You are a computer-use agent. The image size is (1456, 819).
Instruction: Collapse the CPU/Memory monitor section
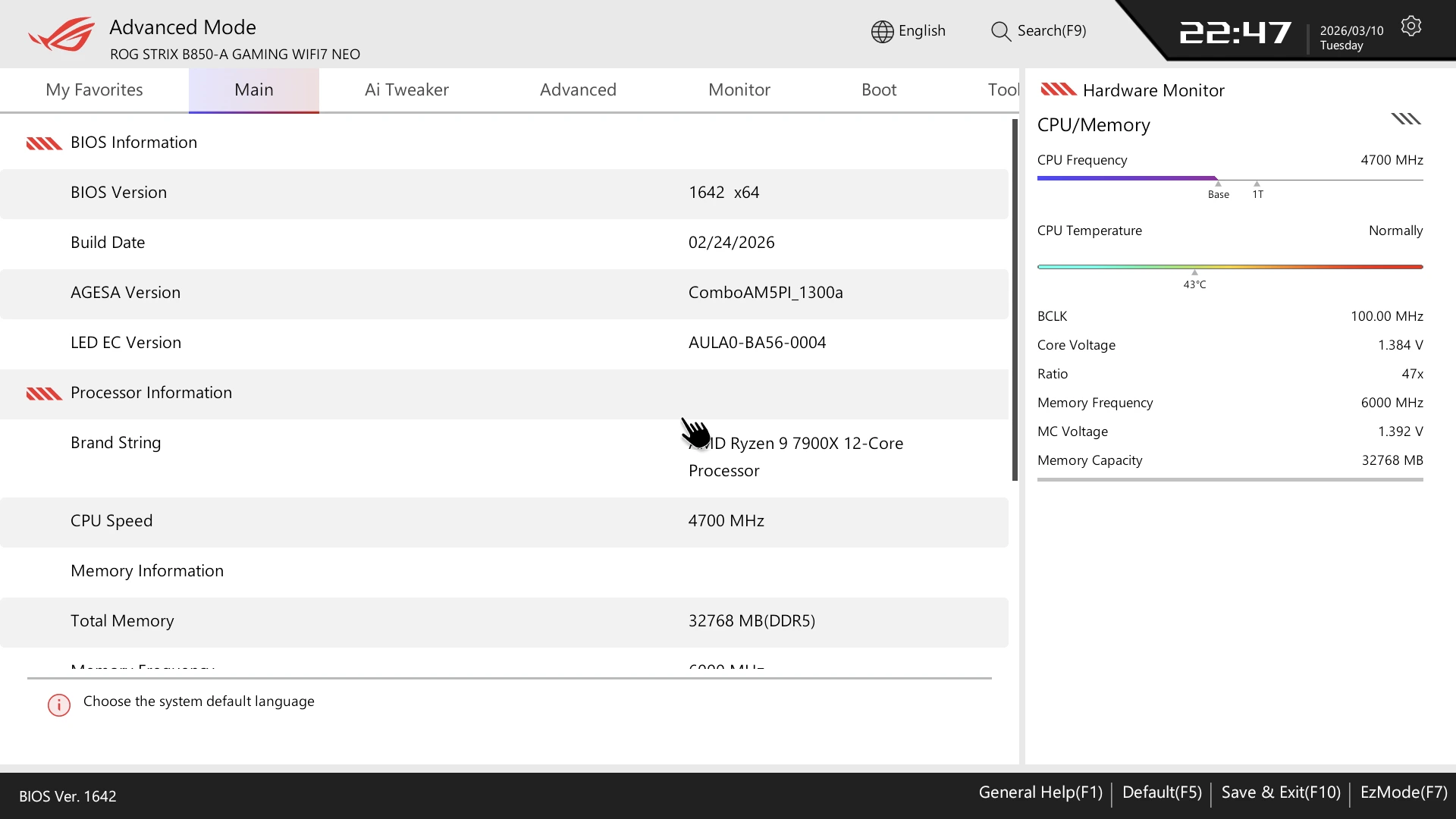pyautogui.click(x=1405, y=119)
